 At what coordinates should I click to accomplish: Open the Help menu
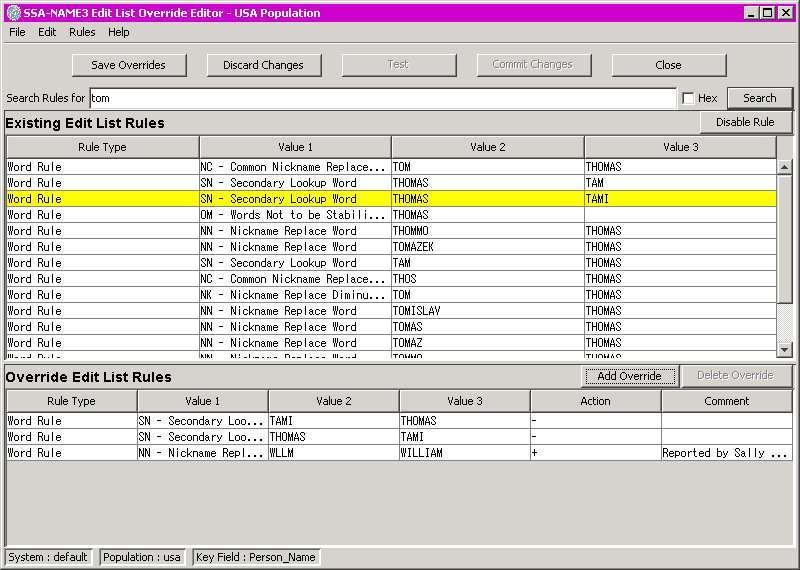(119, 32)
